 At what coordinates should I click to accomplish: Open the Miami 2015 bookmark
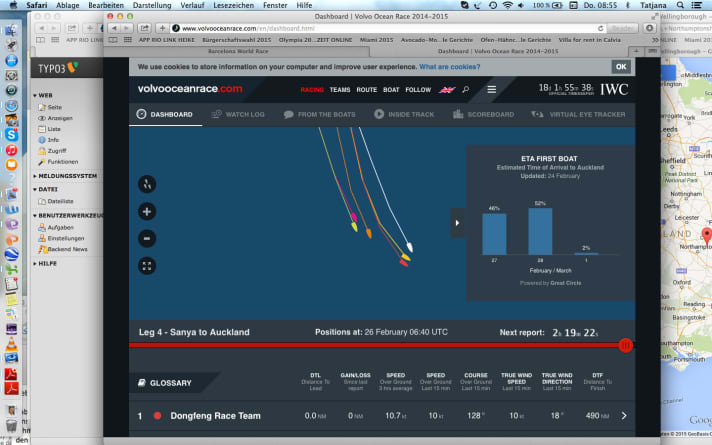(x=376, y=40)
